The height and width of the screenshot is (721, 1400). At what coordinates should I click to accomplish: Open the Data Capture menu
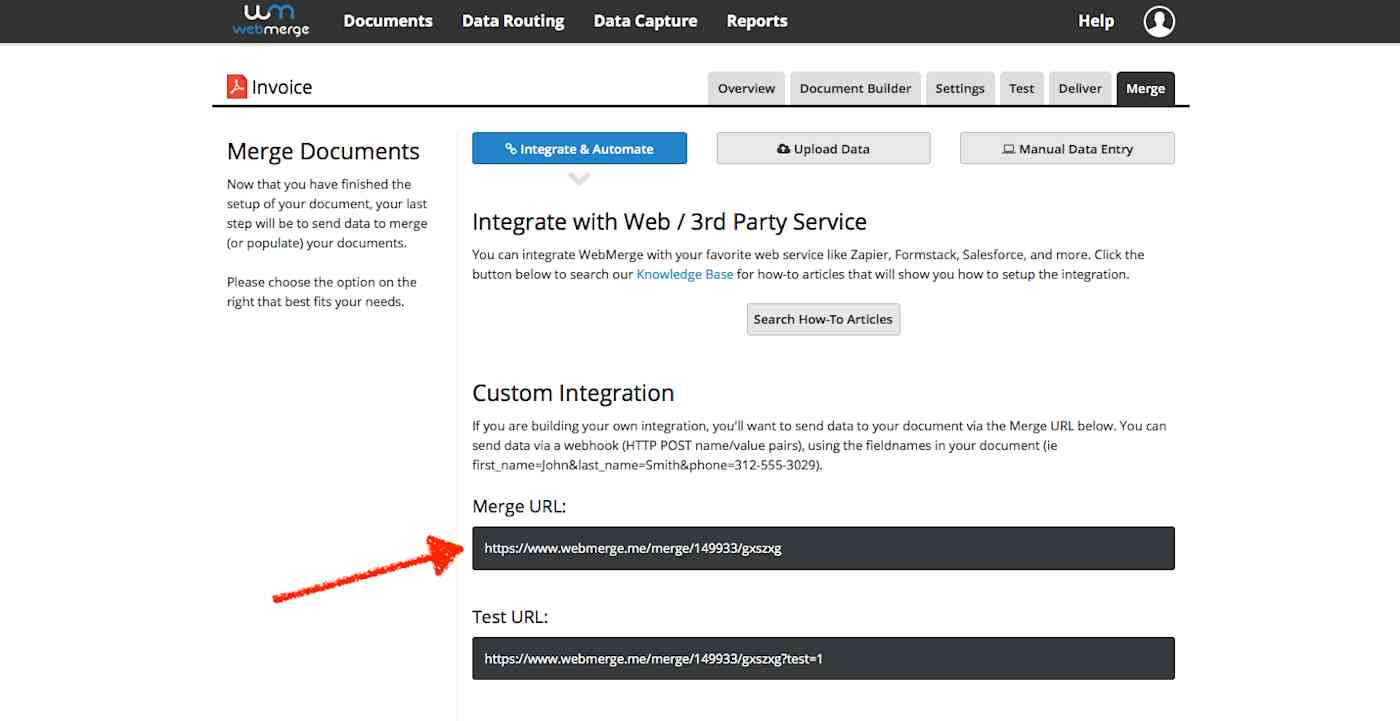[645, 20]
